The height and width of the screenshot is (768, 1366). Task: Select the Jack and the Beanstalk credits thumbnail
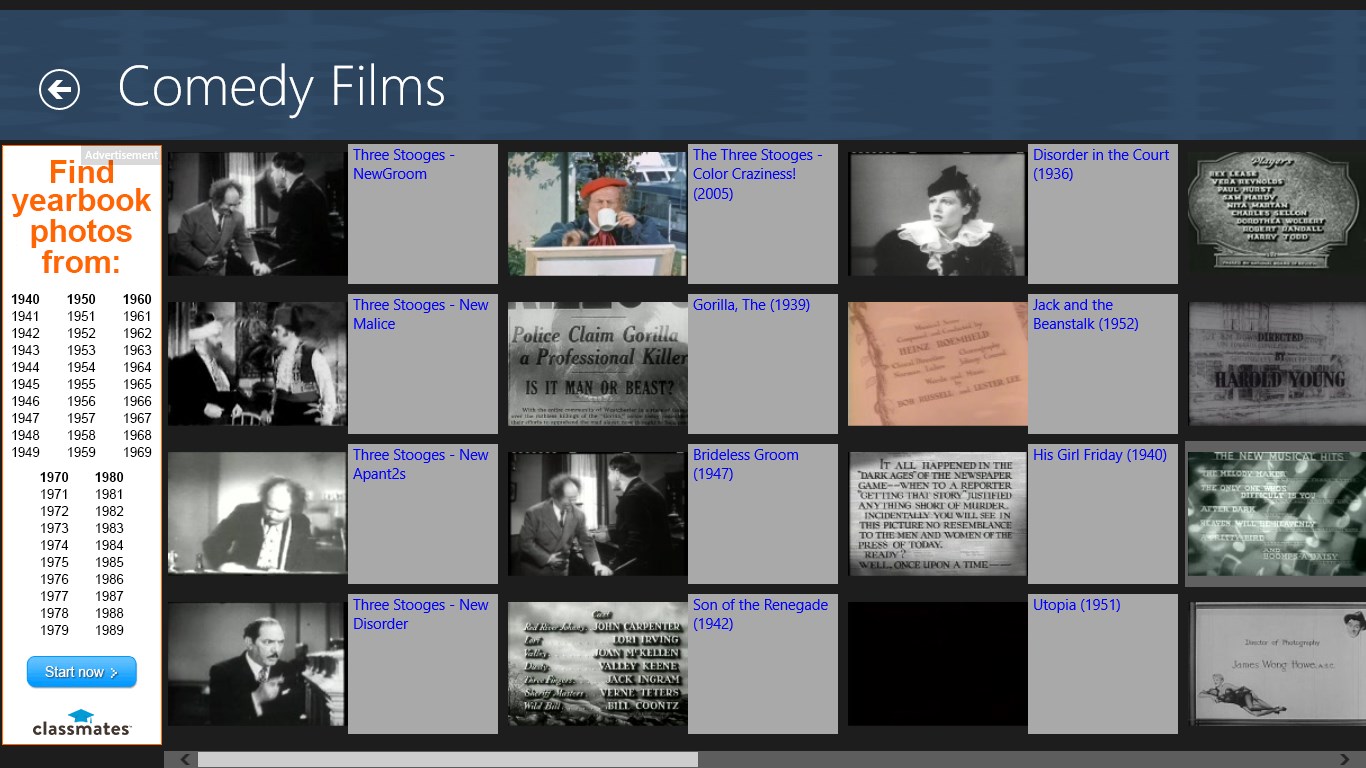coord(937,364)
